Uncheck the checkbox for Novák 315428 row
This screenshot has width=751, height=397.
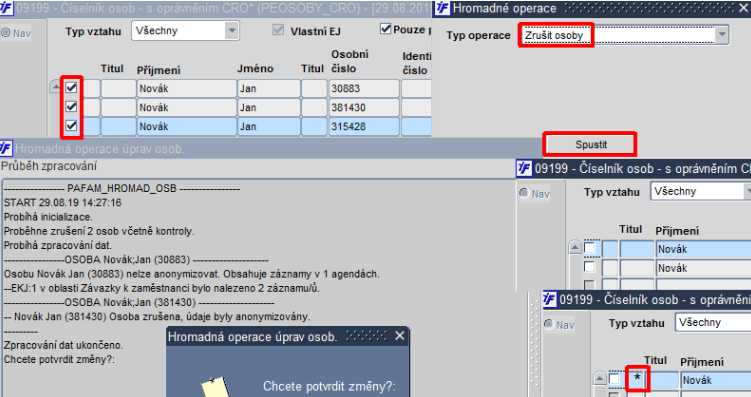(71, 125)
